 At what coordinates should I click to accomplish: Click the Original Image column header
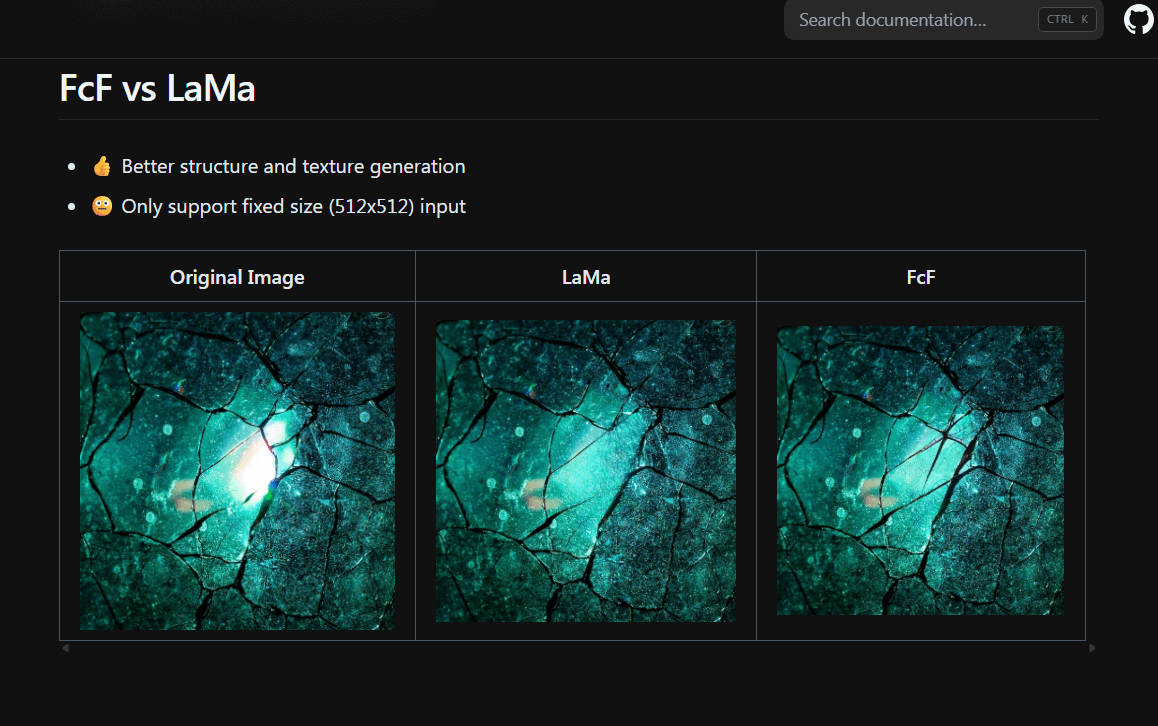[x=237, y=277]
